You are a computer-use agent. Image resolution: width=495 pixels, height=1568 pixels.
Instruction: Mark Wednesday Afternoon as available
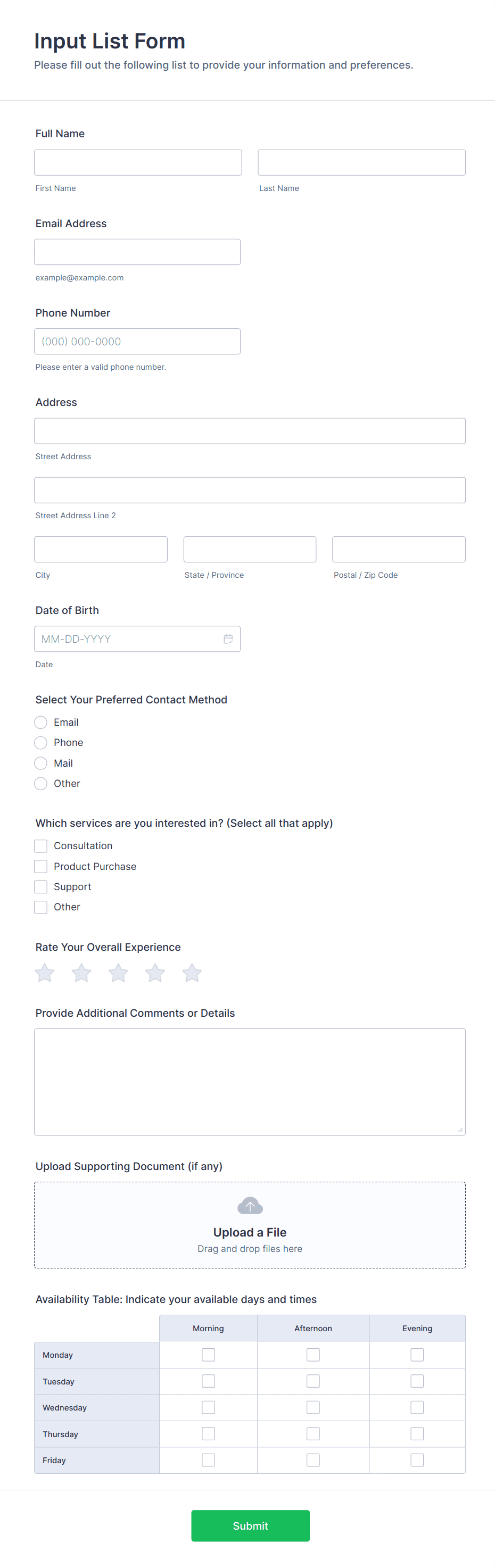313,1407
